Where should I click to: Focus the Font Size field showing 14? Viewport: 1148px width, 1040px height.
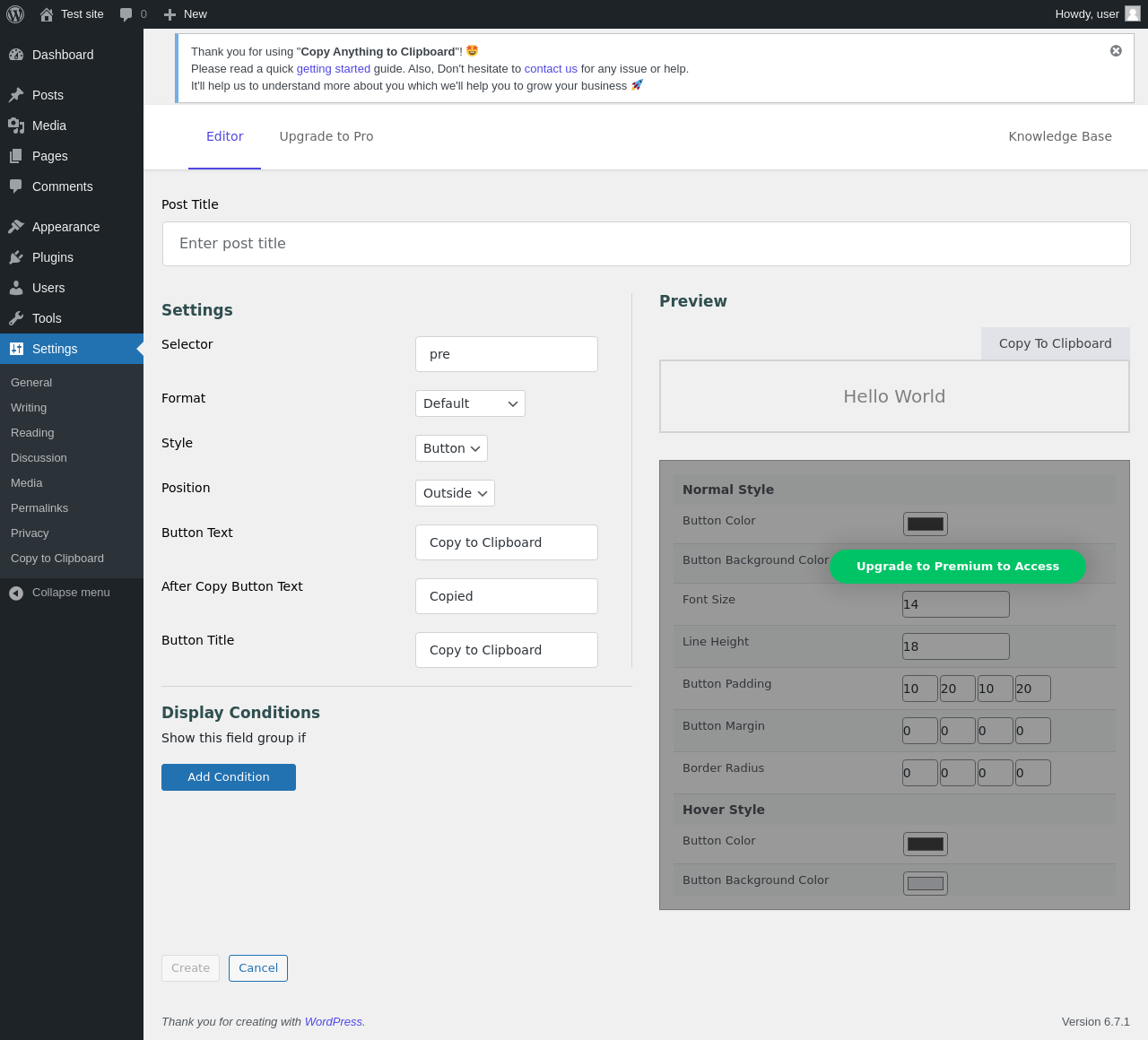tap(956, 604)
